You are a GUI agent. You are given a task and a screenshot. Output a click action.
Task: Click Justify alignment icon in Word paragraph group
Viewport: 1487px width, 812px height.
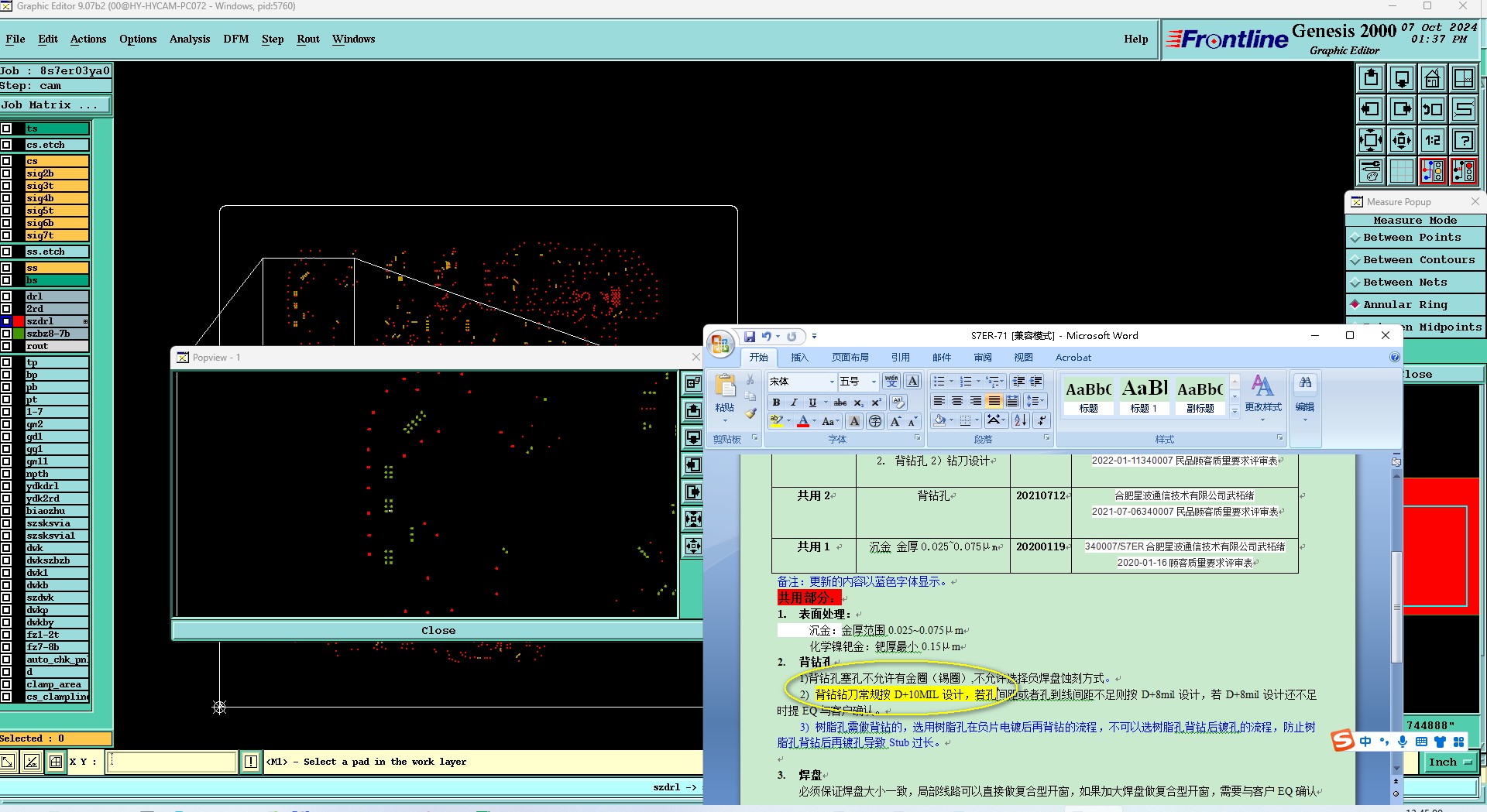pyautogui.click(x=994, y=401)
